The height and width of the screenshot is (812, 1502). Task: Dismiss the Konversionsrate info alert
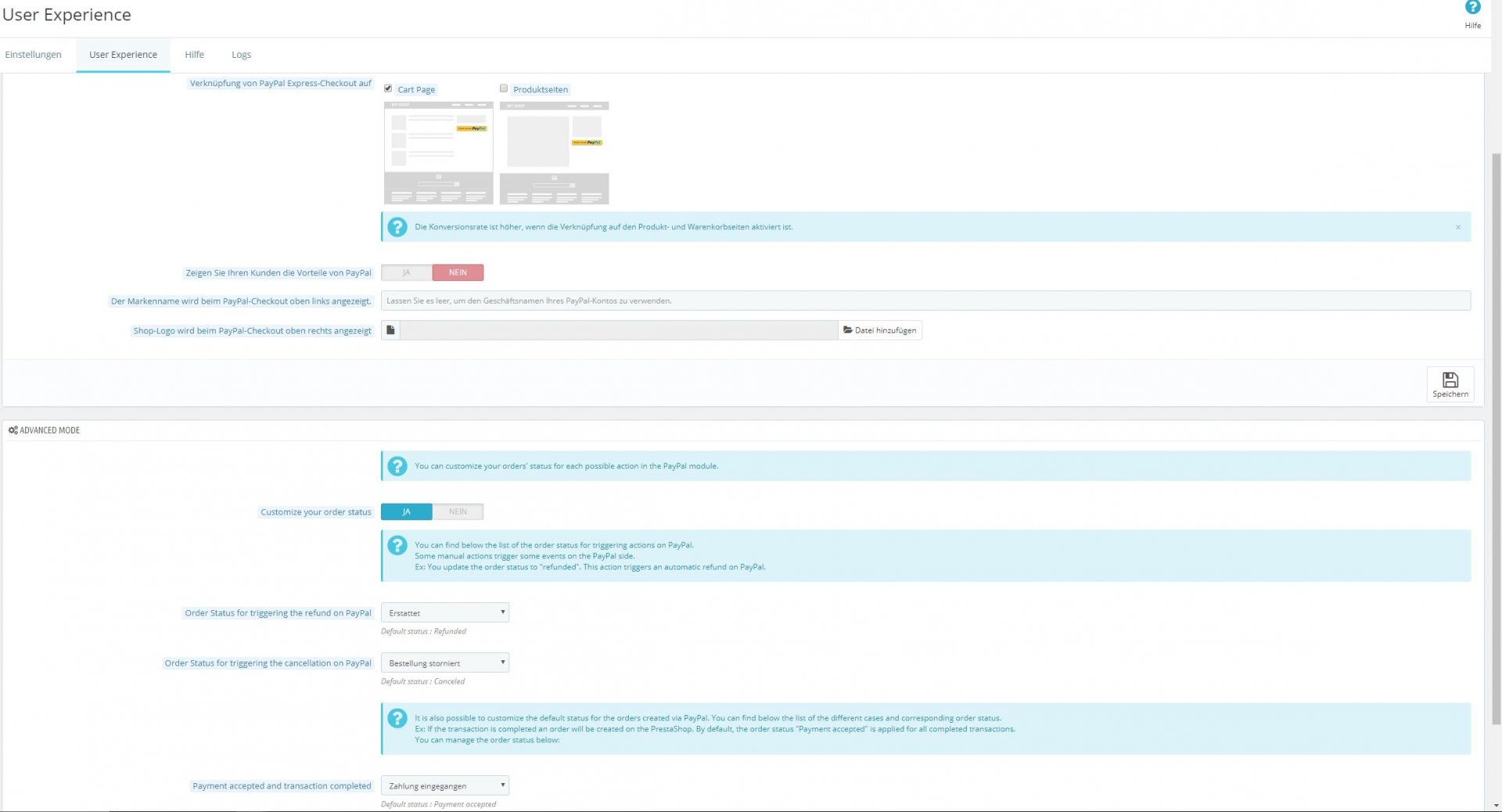1458,227
